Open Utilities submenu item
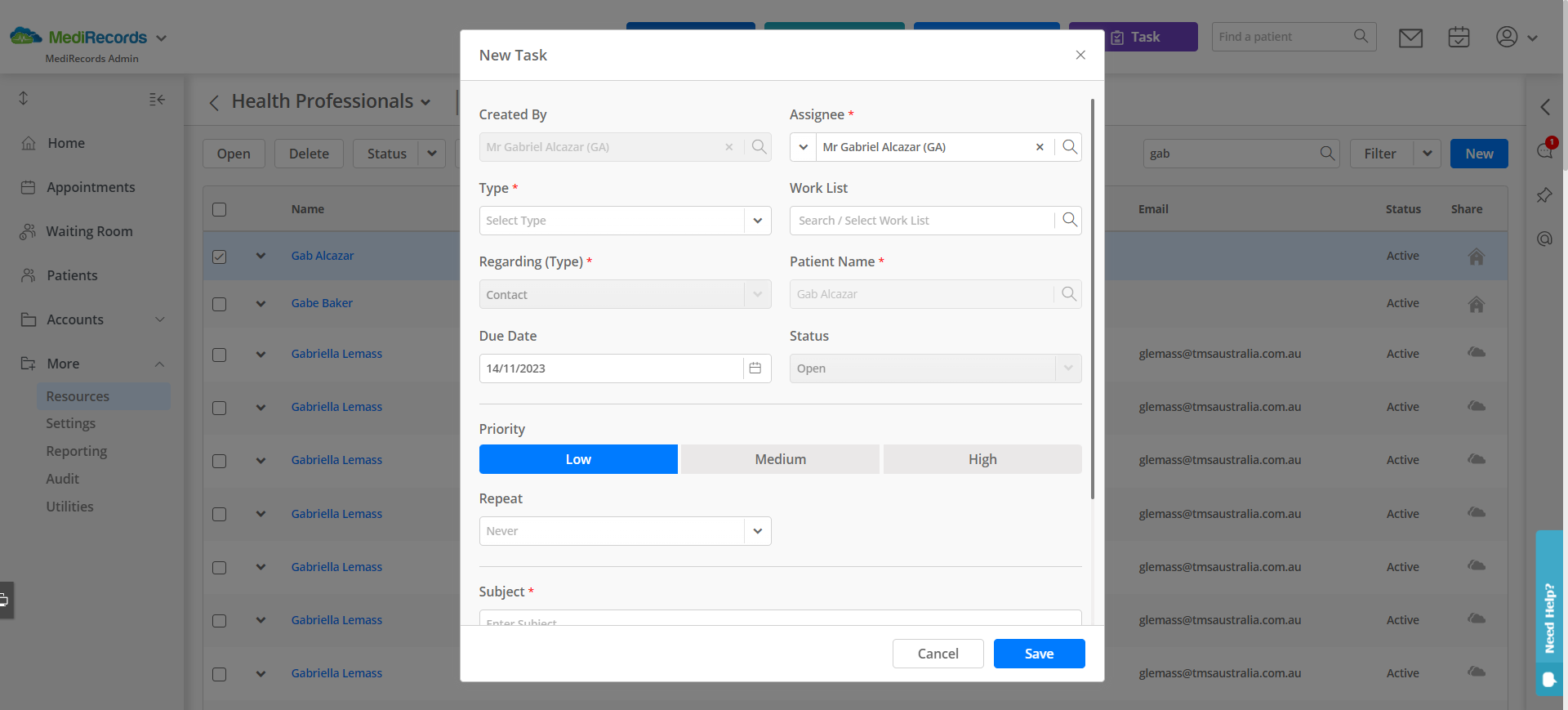The width and height of the screenshot is (1568, 710). point(69,507)
